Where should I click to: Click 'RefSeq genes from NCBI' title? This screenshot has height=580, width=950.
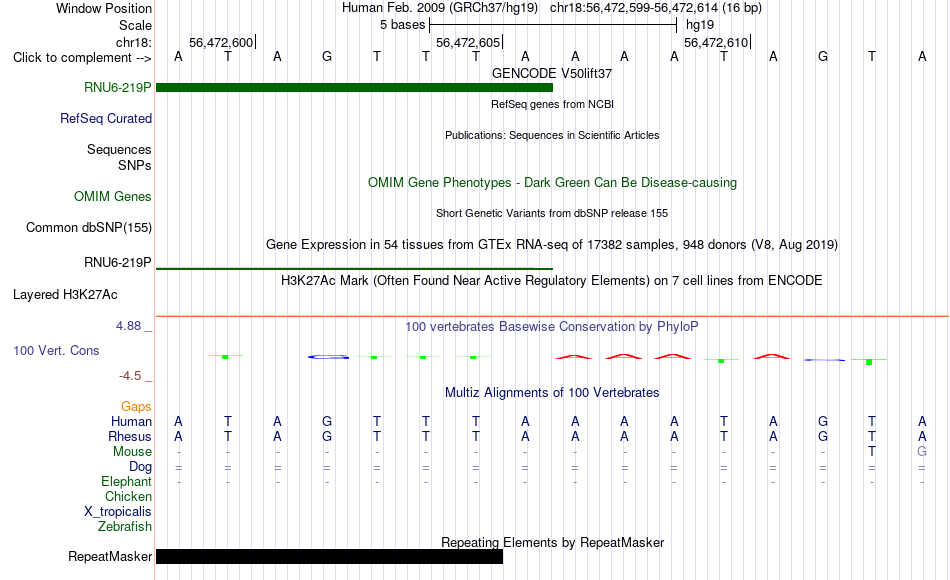(552, 104)
